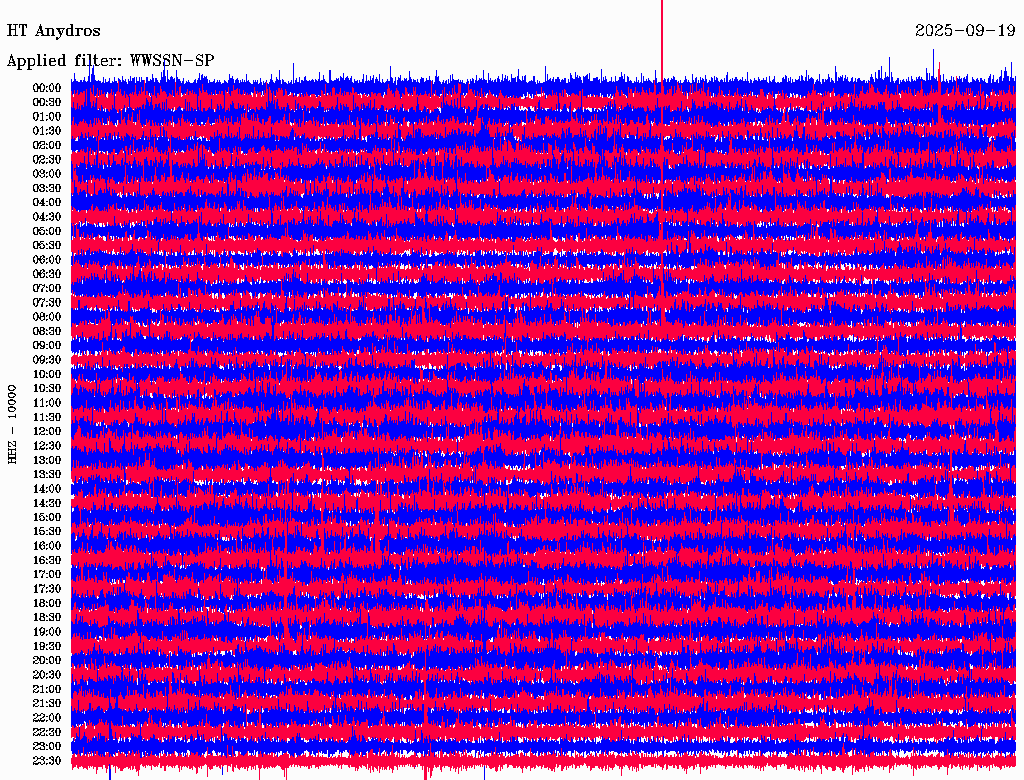Screen dimensions: 1024x780
Task: Select the 00:30 time label
Action: pyautogui.click(x=47, y=102)
